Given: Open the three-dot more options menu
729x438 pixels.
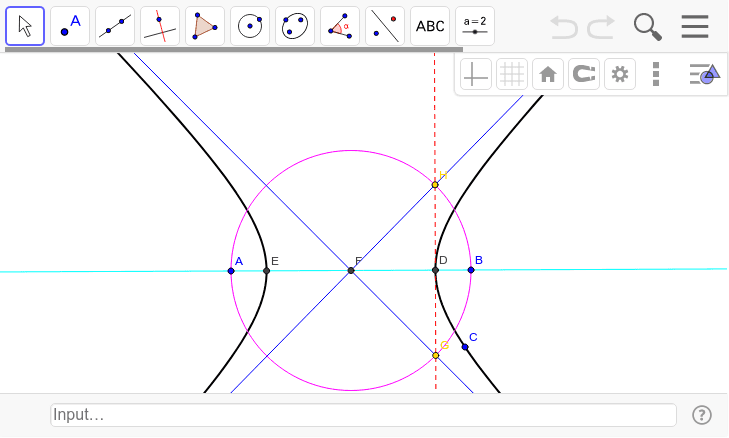Looking at the screenshot, I should coord(656,74).
